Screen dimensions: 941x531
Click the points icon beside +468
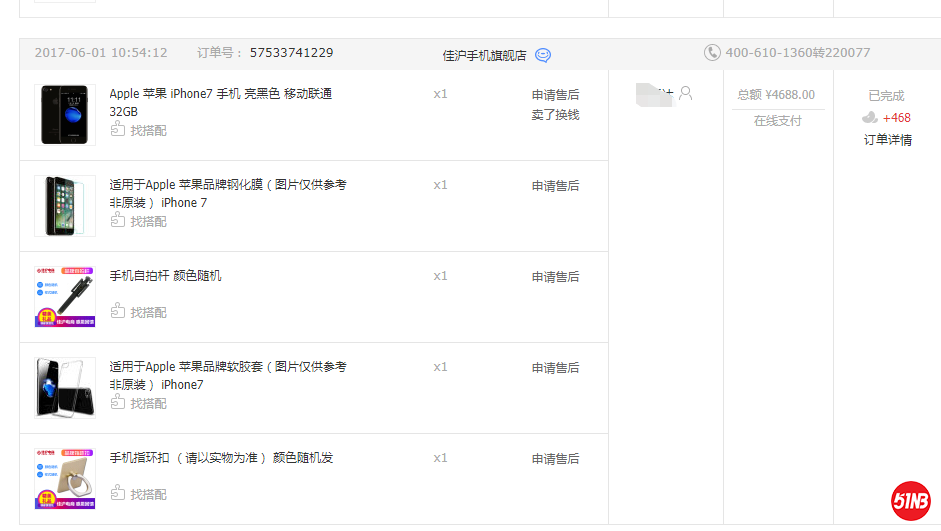[870, 118]
